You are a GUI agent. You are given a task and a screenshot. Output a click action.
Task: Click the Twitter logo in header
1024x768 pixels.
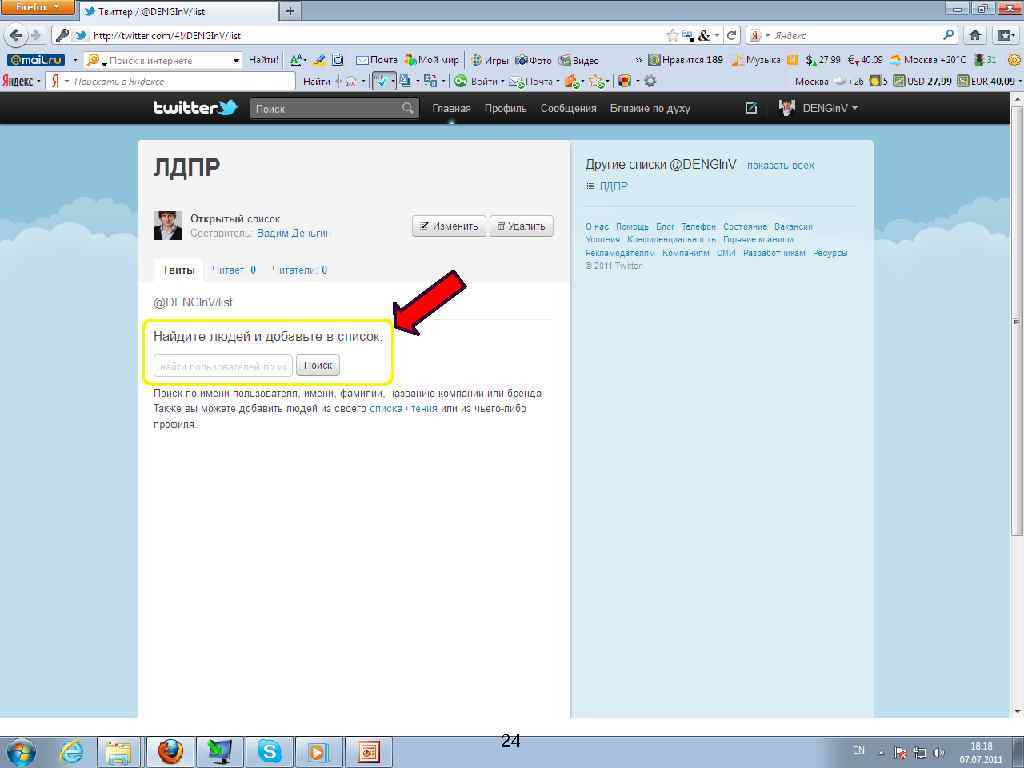point(195,108)
